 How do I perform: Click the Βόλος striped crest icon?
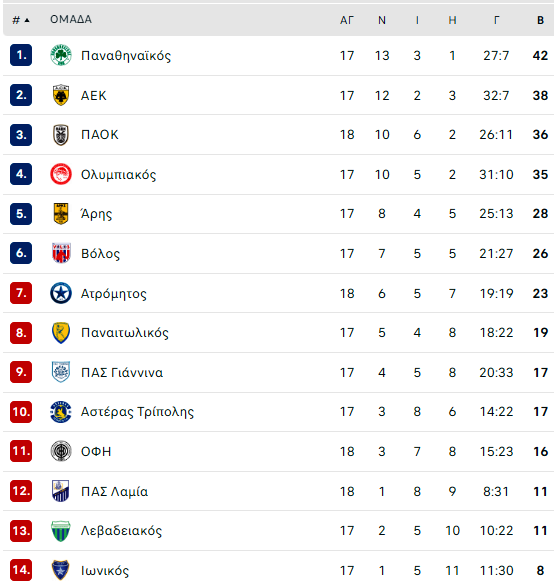pyautogui.click(x=61, y=253)
